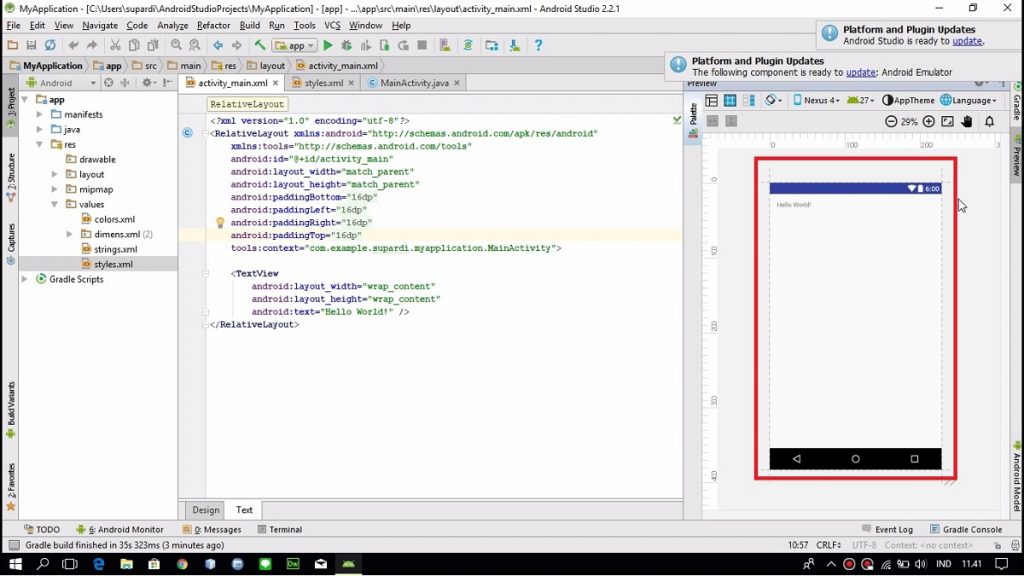Toggle the Blueprint view mode in preview
The image size is (1024, 576).
pos(730,100)
